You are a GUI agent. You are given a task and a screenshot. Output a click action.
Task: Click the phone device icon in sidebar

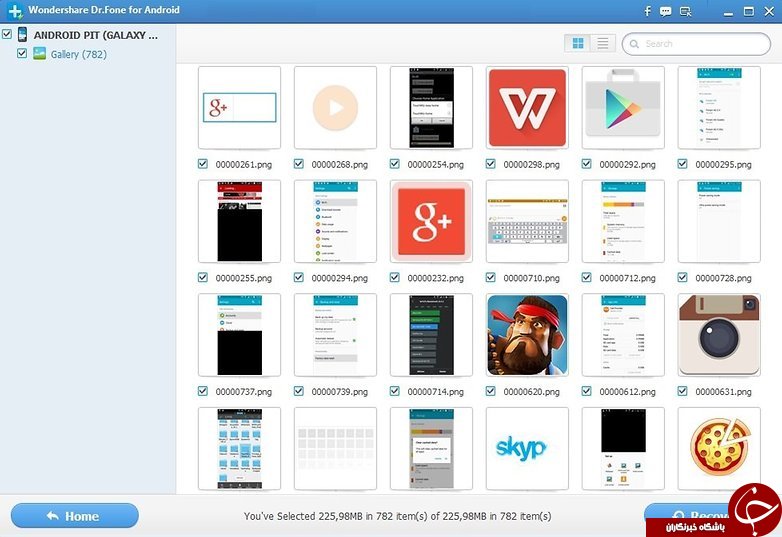tap(22, 34)
